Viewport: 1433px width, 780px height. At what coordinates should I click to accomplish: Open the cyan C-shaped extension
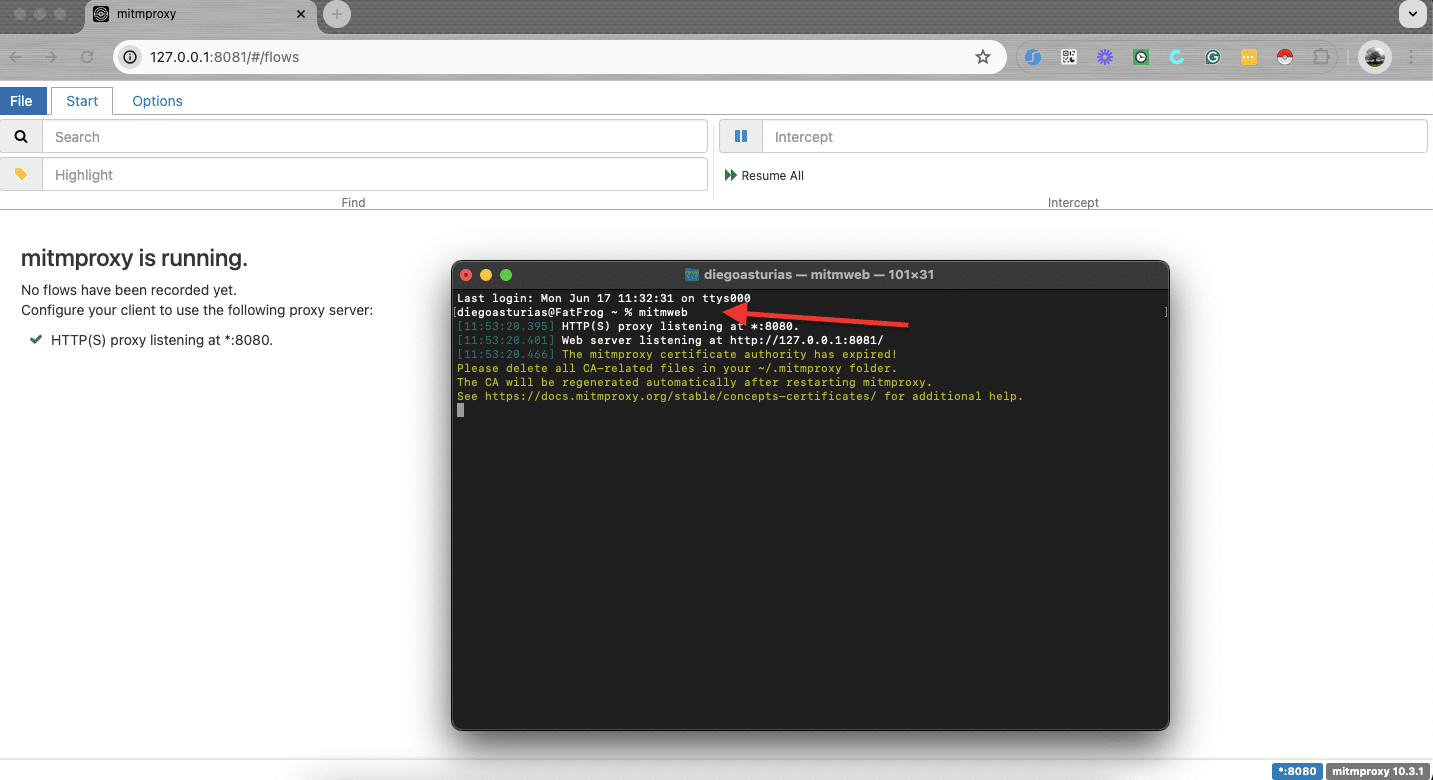pos(1177,57)
